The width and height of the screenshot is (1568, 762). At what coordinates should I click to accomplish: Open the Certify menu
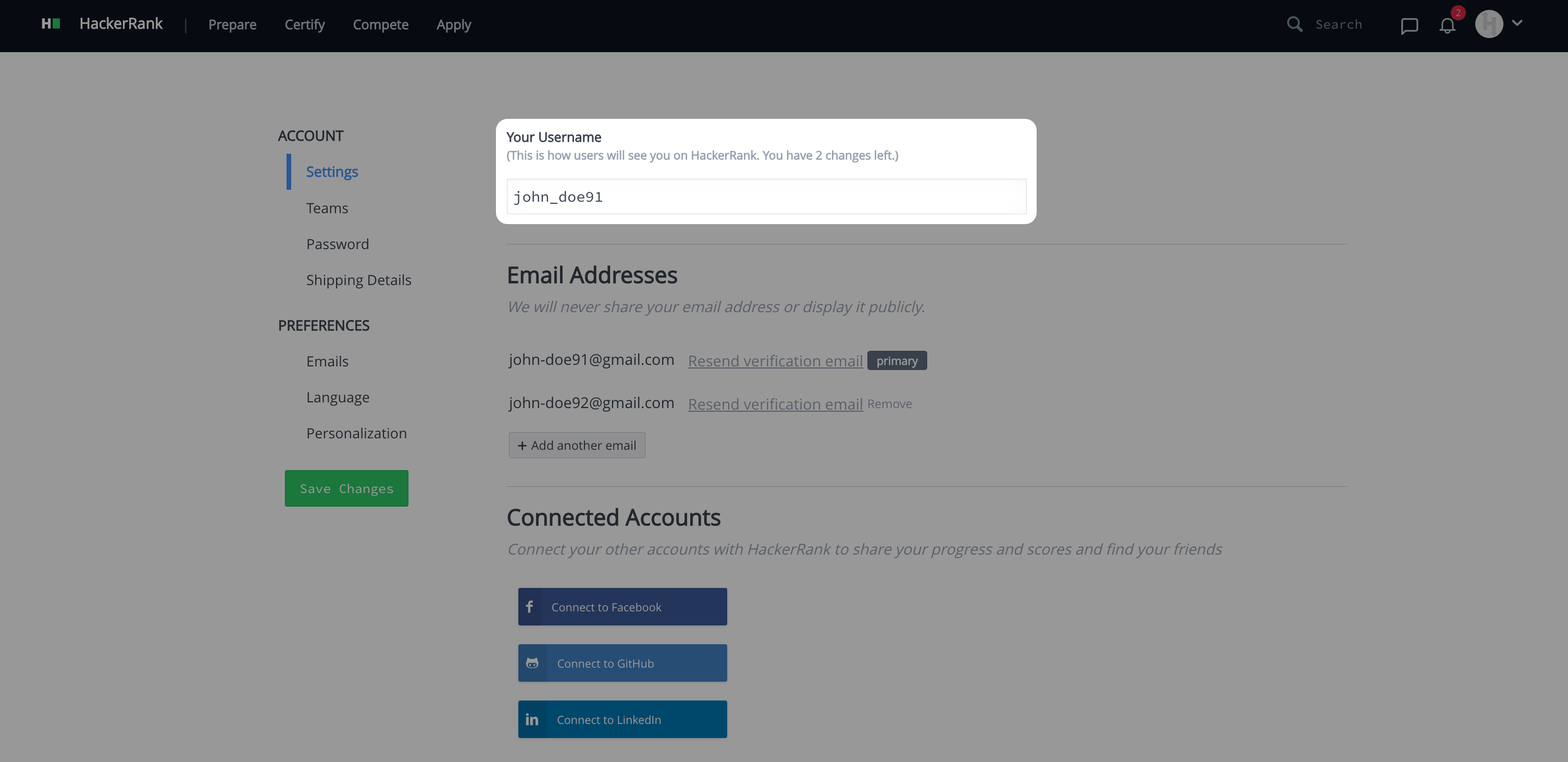point(305,25)
